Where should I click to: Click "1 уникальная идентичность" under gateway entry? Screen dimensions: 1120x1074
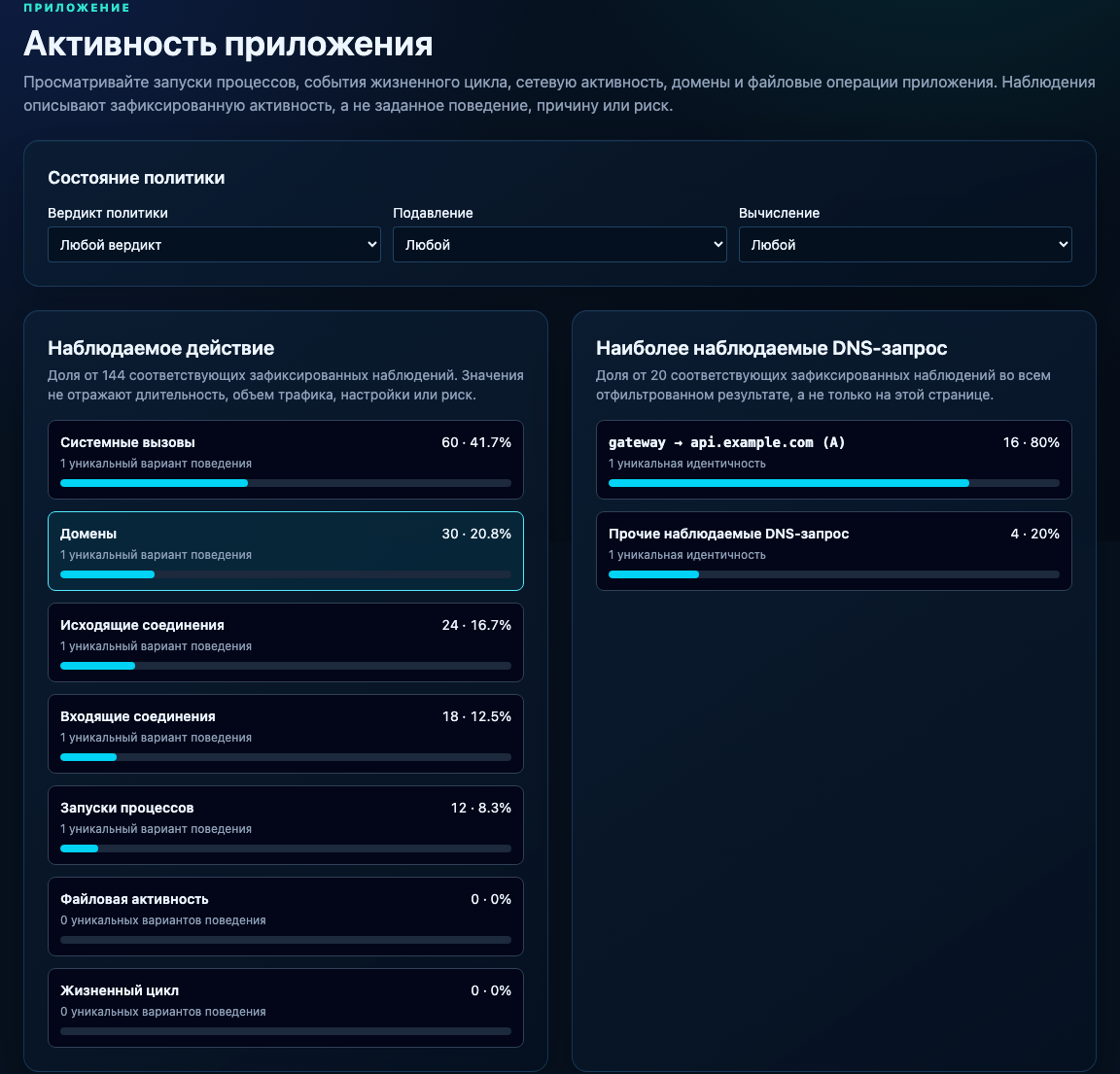point(687,464)
